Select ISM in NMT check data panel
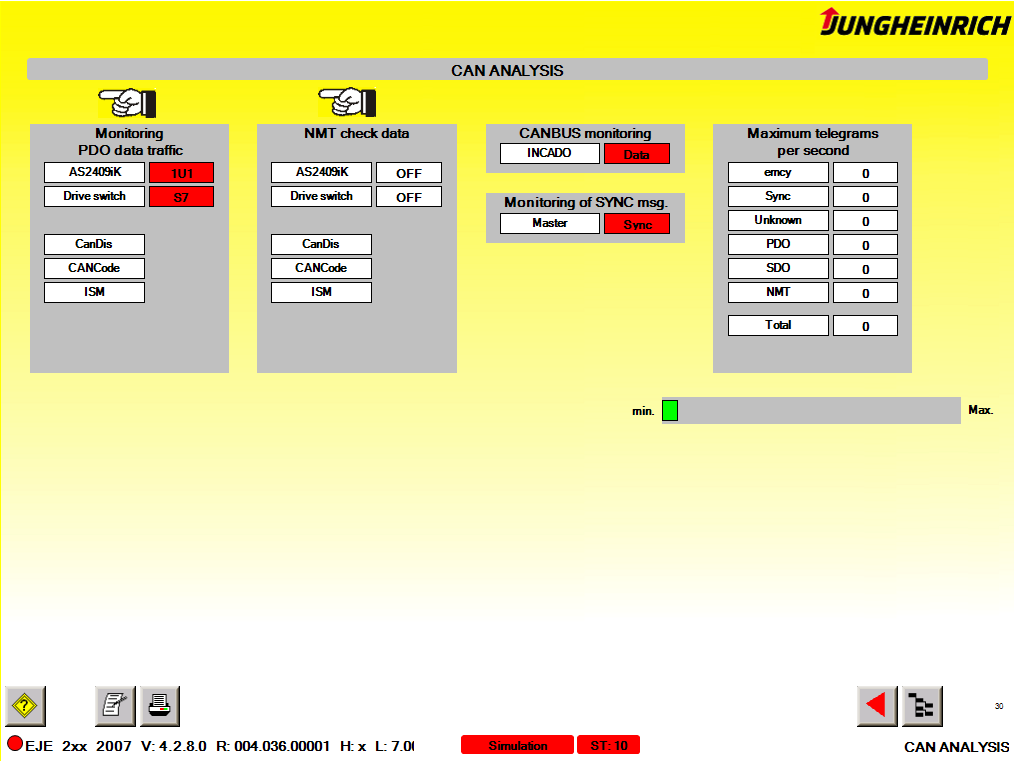Image resolution: width=1014 pixels, height=761 pixels. (x=321, y=292)
